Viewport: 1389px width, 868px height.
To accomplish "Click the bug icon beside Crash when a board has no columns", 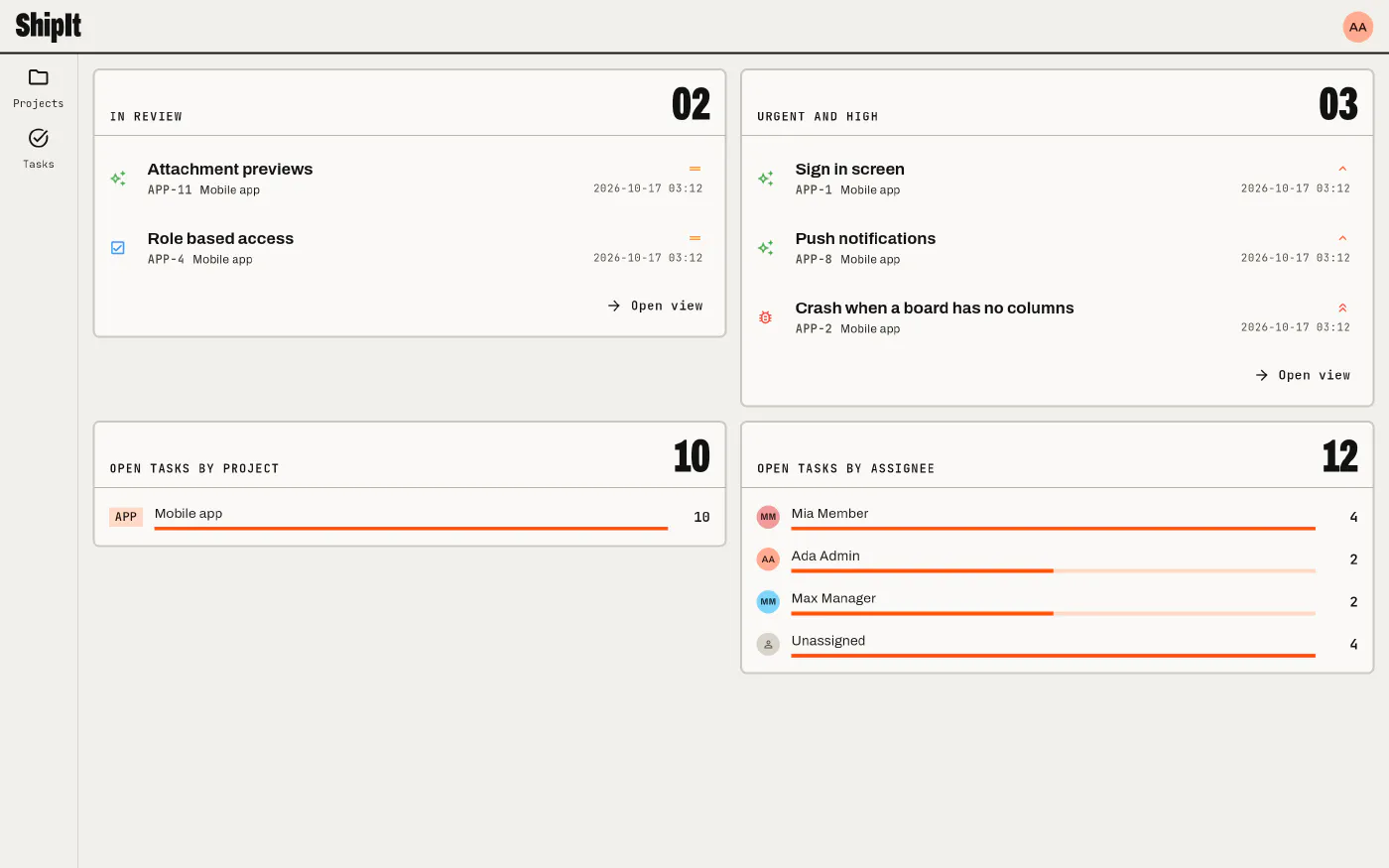I will coord(766,317).
